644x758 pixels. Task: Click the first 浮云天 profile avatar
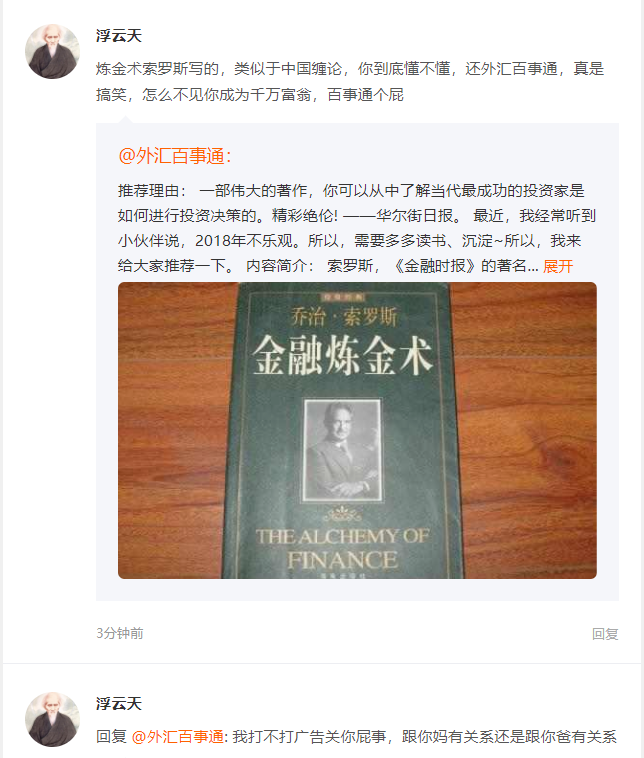click(x=53, y=52)
